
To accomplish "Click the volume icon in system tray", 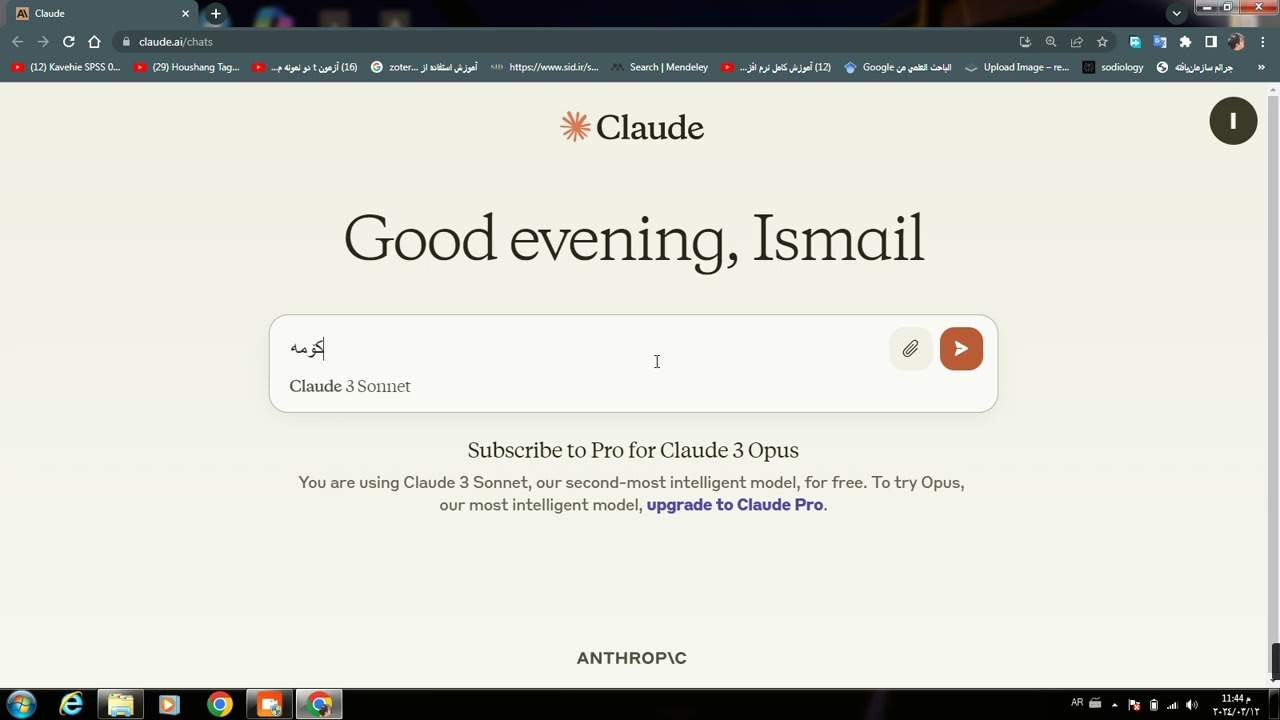I will click(x=1191, y=705).
